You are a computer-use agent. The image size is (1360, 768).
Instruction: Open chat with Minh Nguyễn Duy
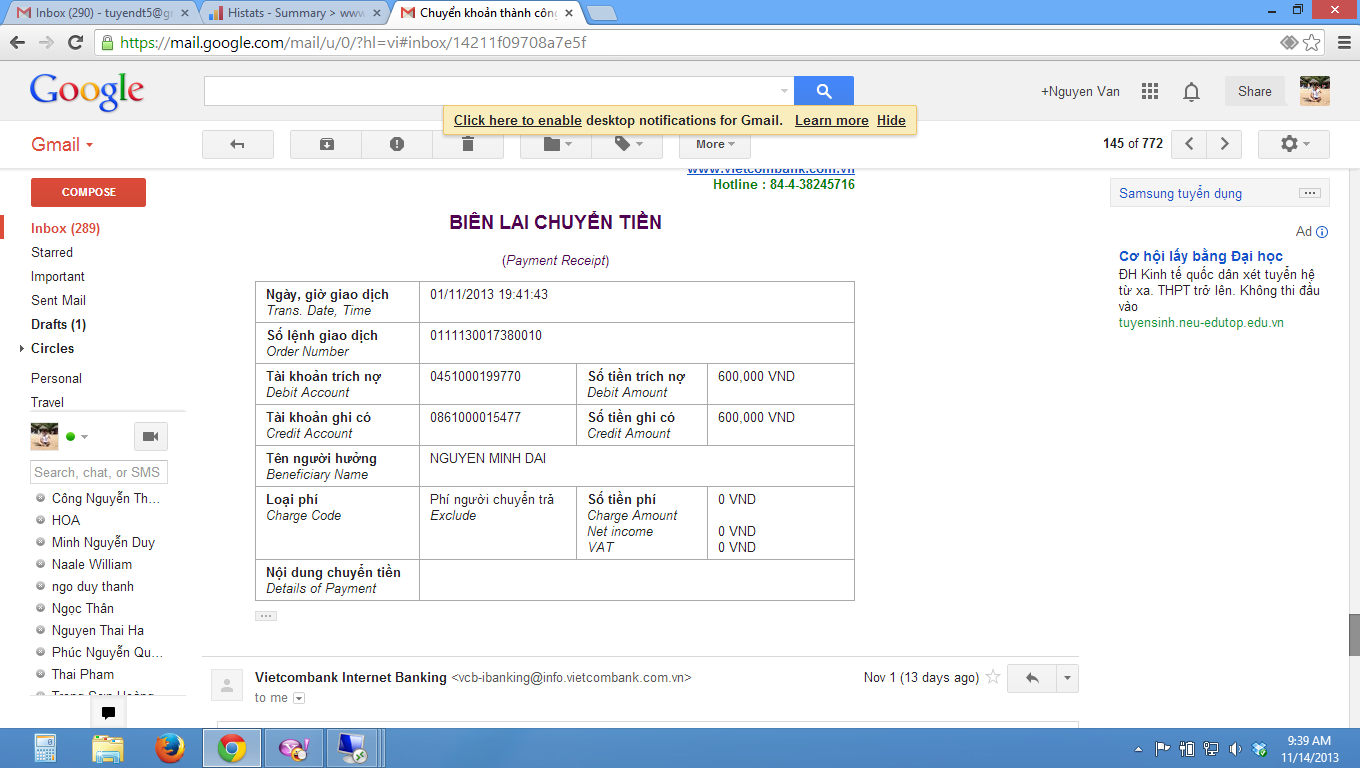pos(103,542)
